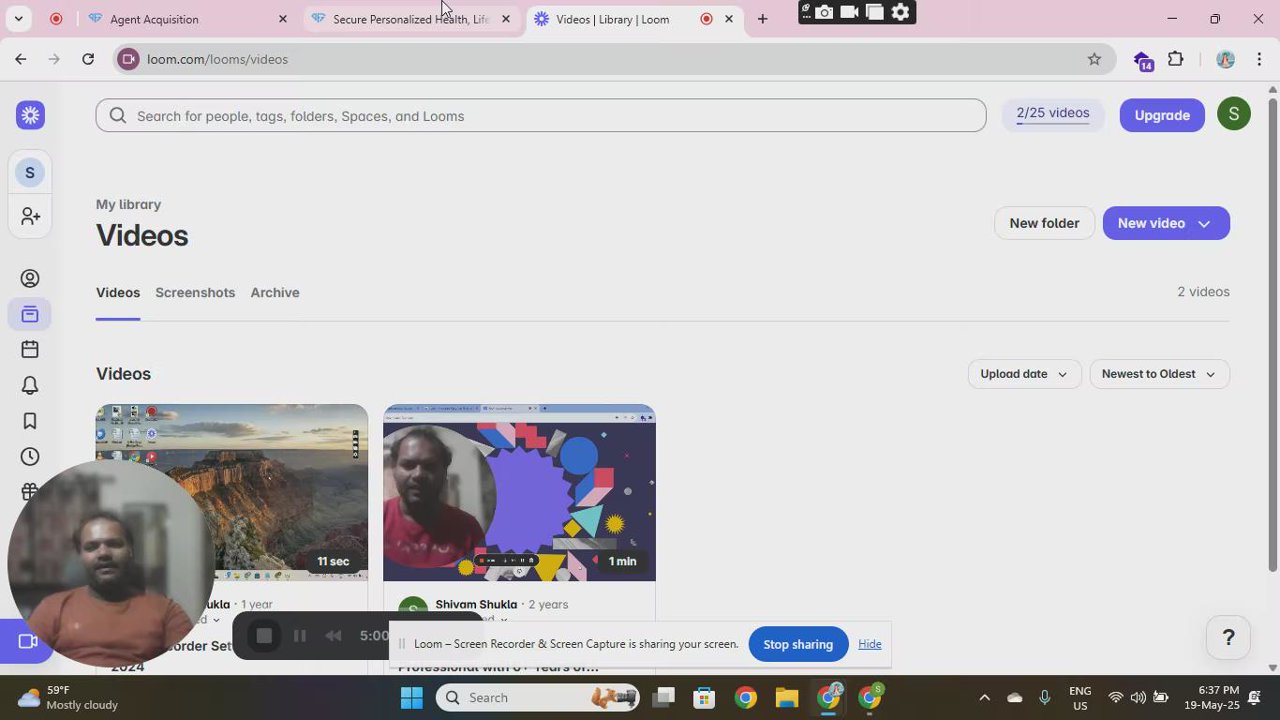Open the 1 min video thumbnail
The height and width of the screenshot is (720, 1280).
(520, 492)
